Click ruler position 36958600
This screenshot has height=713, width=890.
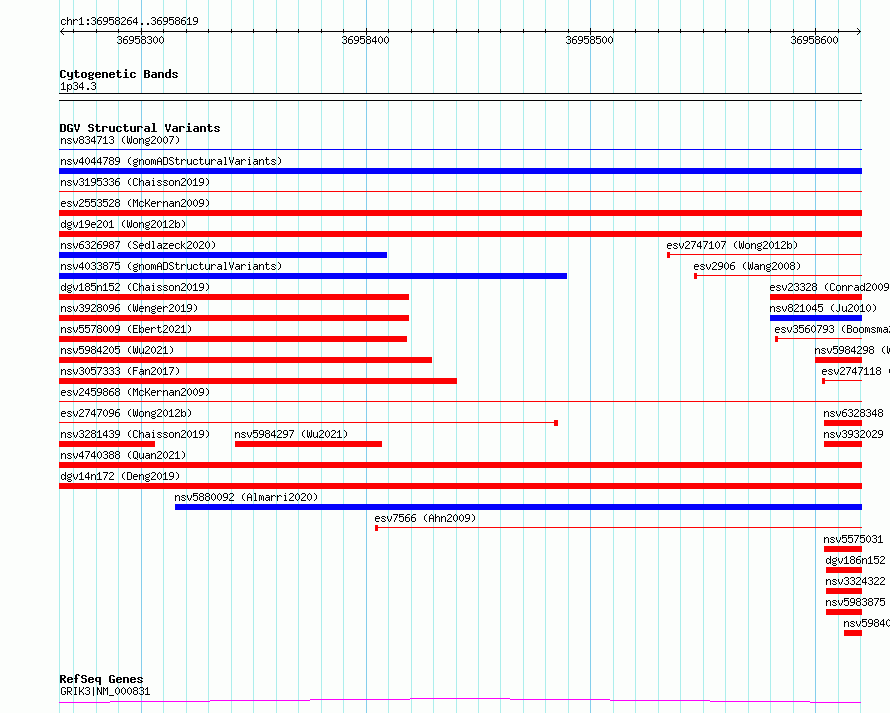pyautogui.click(x=814, y=40)
